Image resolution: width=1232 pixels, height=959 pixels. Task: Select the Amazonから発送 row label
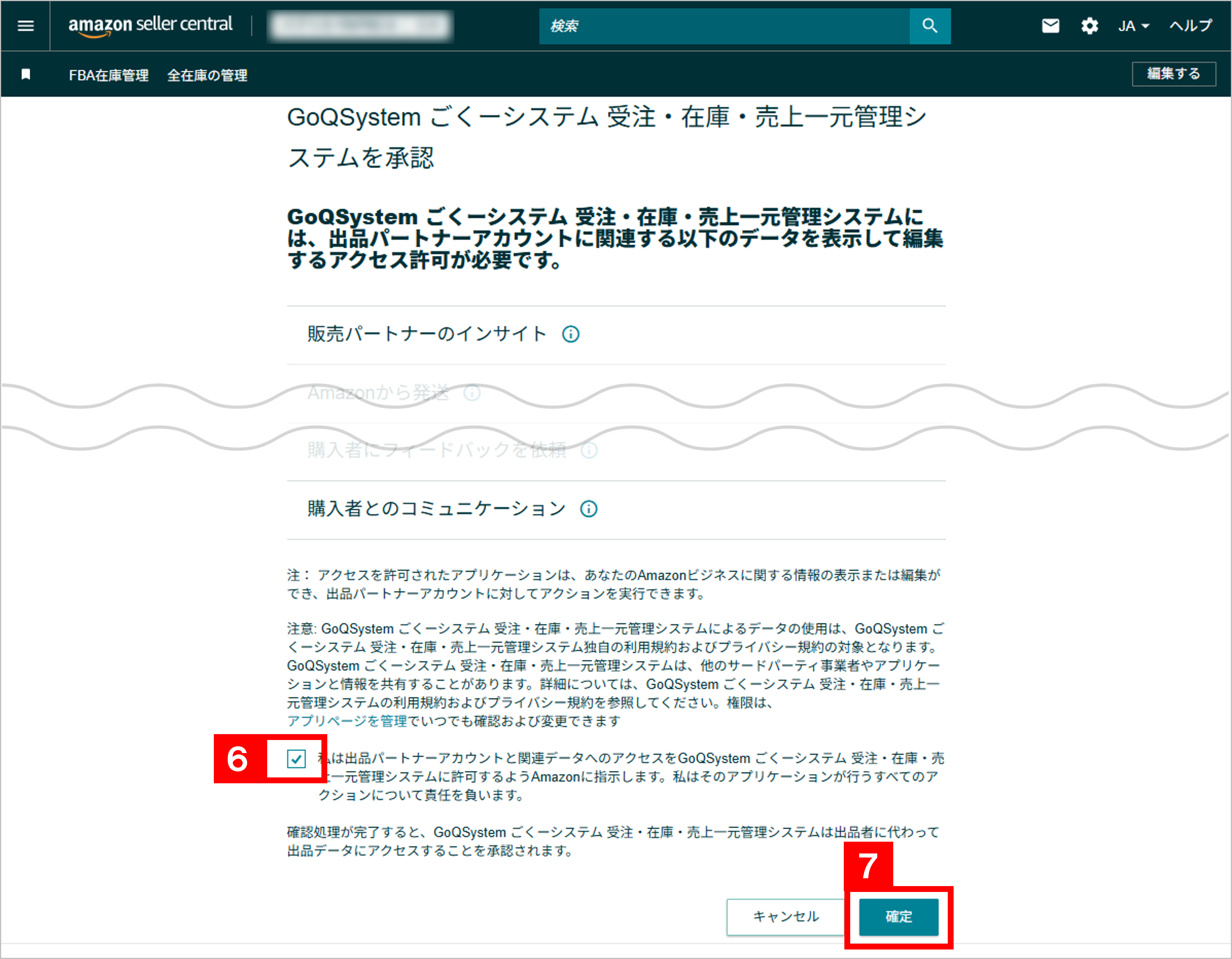click(378, 393)
